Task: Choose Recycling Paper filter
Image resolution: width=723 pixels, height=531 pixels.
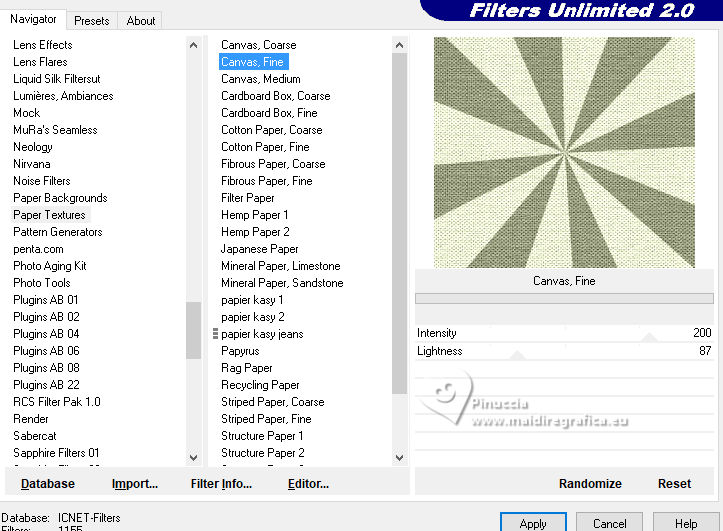Action: pyautogui.click(x=260, y=385)
